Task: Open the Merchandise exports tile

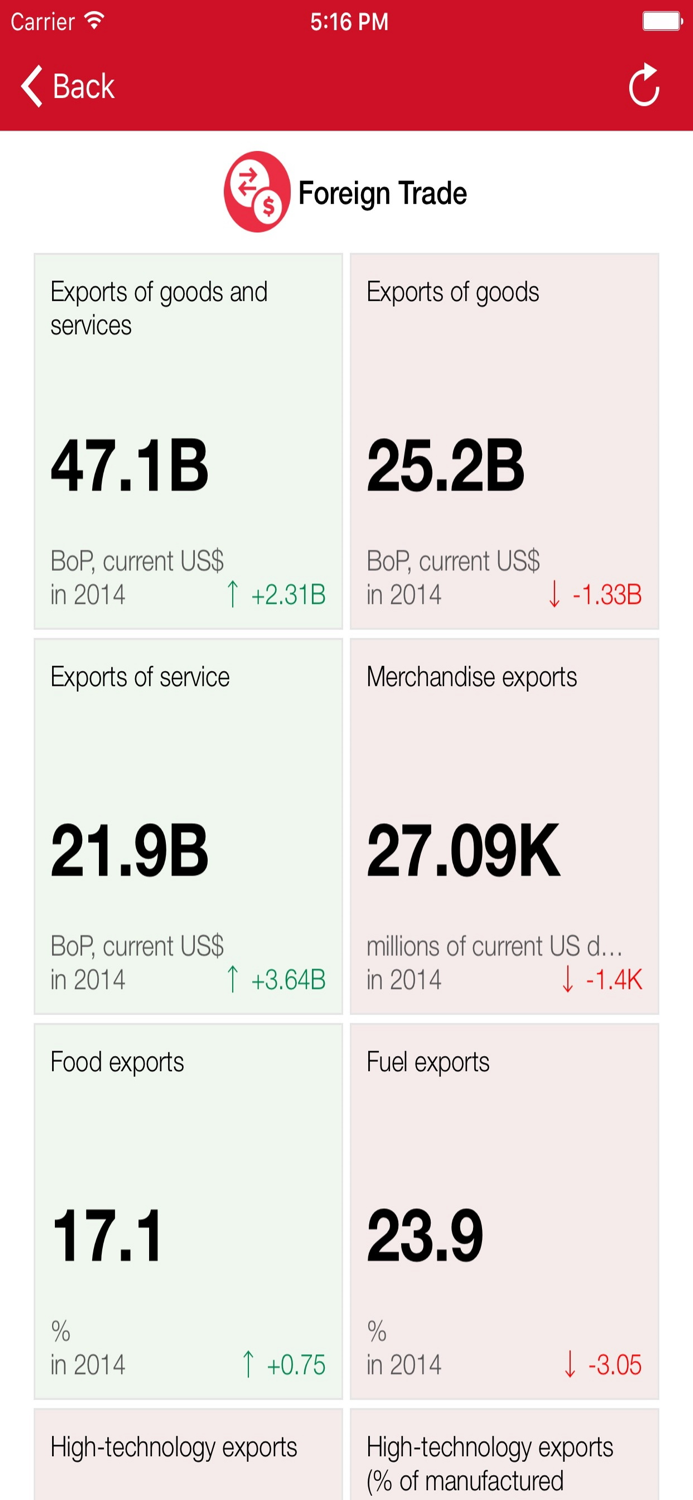Action: coord(504,826)
